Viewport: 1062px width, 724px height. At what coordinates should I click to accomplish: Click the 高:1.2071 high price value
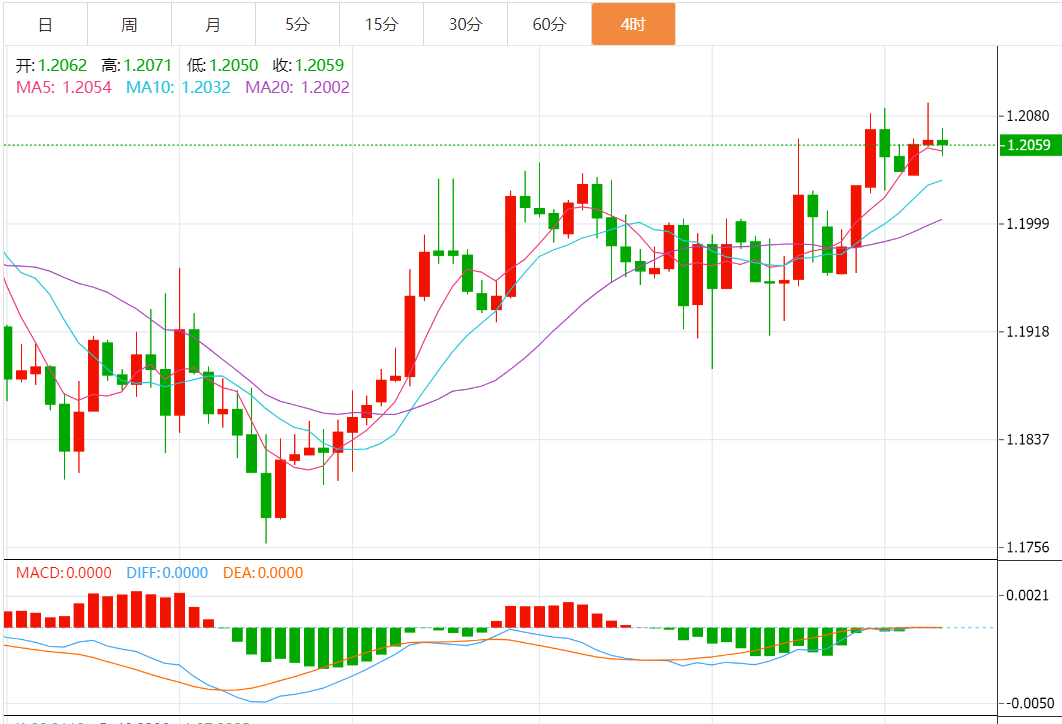pos(137,65)
